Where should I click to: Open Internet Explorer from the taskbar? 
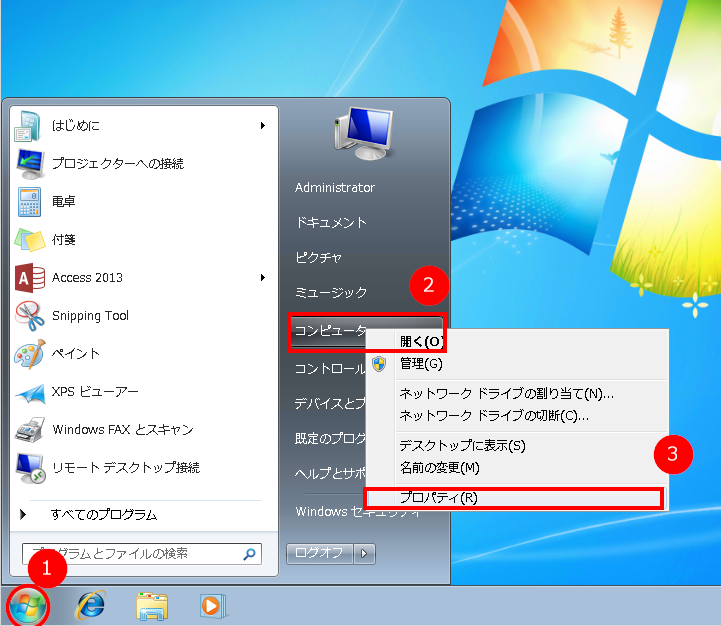pyautogui.click(x=90, y=606)
